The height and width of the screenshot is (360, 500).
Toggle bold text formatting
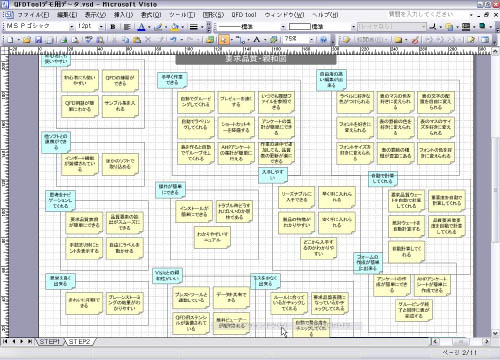coord(113,27)
